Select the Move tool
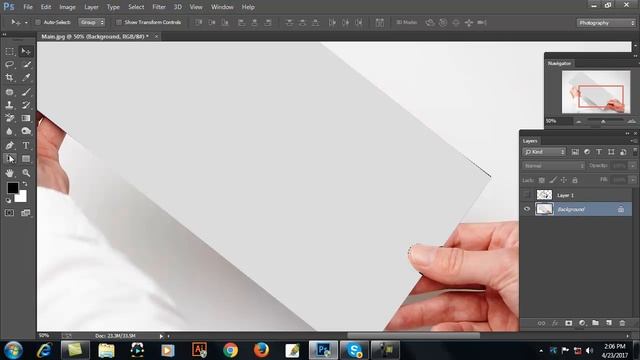The height and width of the screenshot is (360, 640). (x=26, y=51)
